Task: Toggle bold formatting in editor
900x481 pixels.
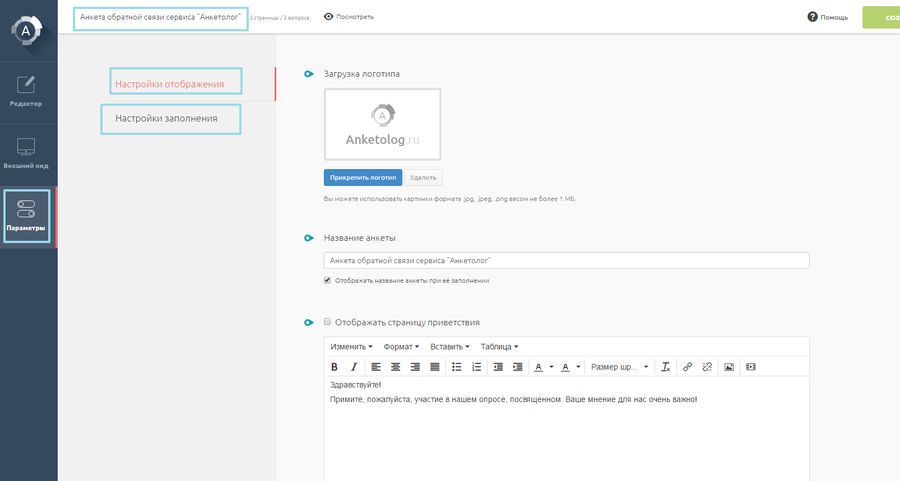Action: (x=334, y=367)
